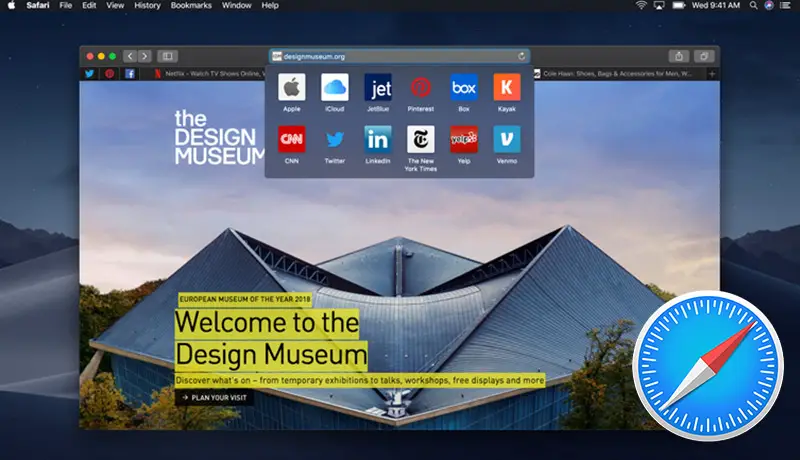
Task: Toggle the Safari sidebar button
Action: coord(167,56)
